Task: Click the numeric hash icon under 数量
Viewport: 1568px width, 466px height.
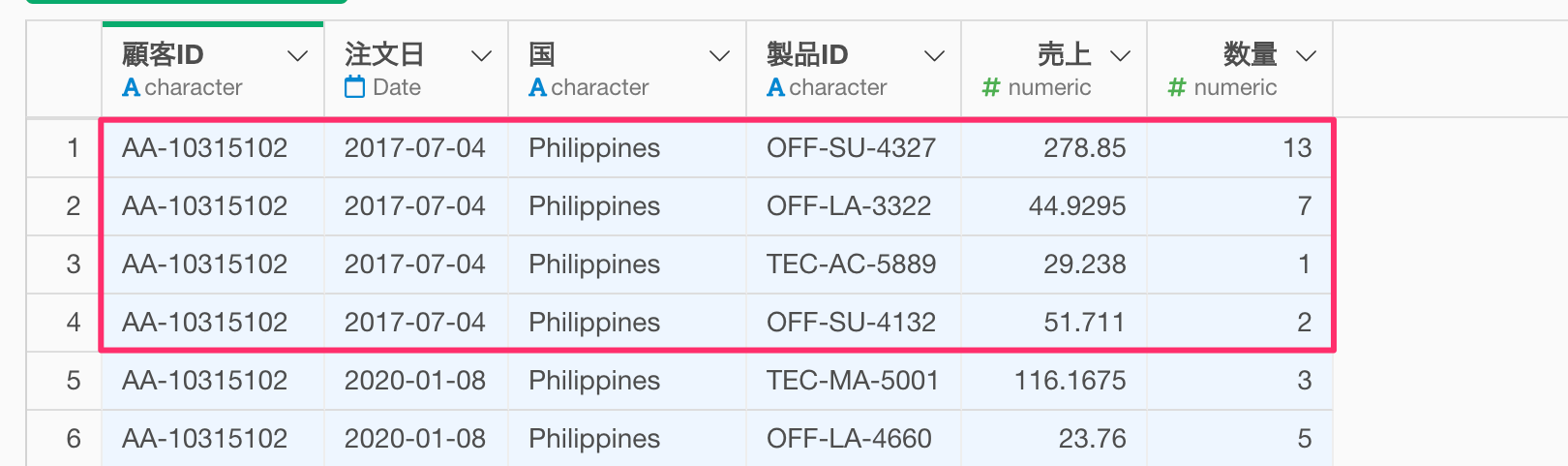Action: click(x=1177, y=88)
